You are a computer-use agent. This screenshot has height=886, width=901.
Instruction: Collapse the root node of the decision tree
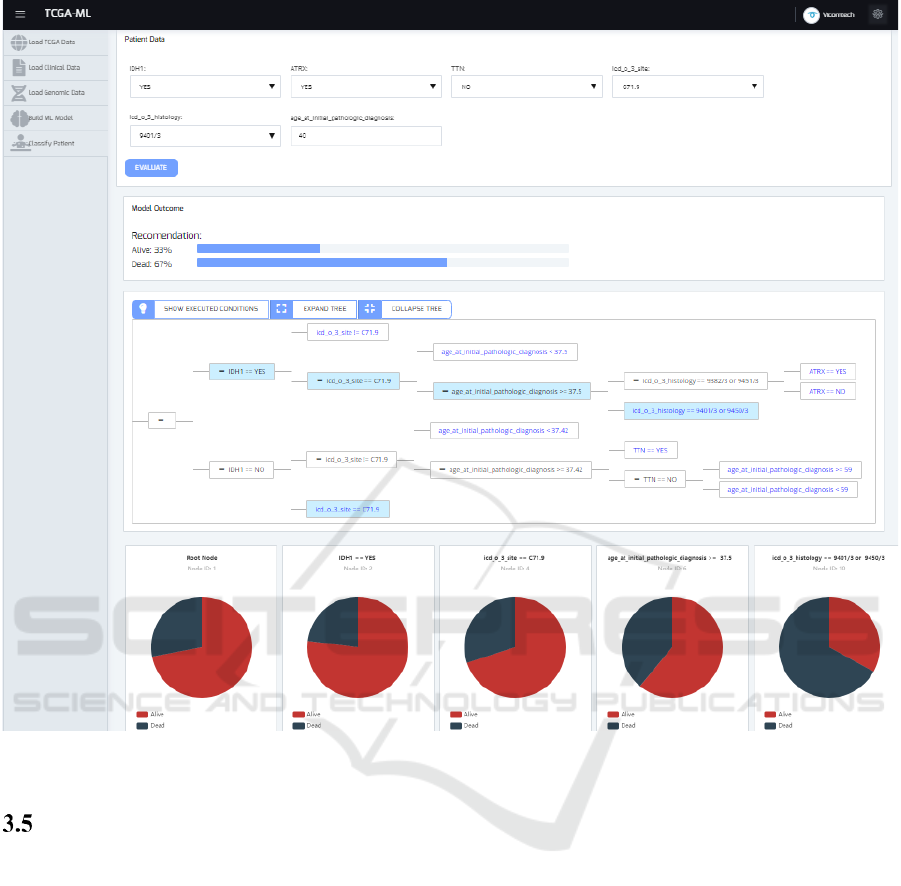159,422
